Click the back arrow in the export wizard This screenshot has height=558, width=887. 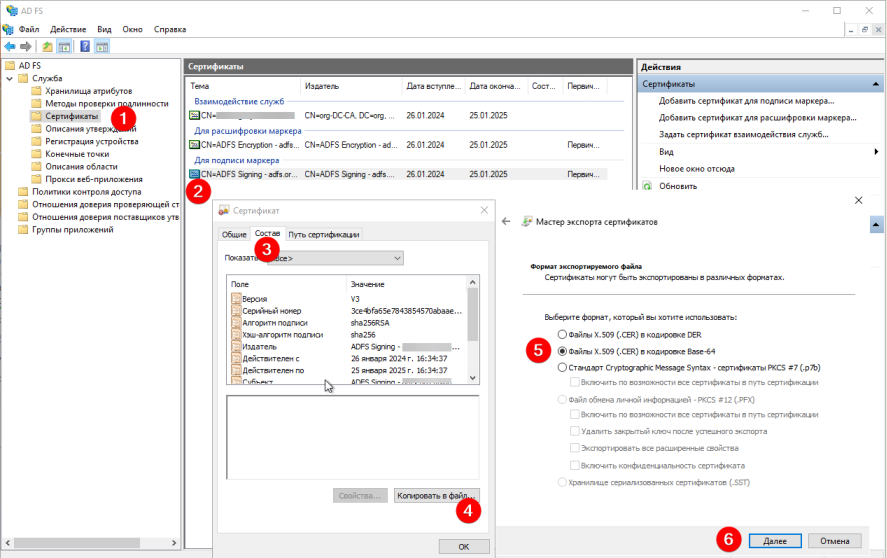506,220
